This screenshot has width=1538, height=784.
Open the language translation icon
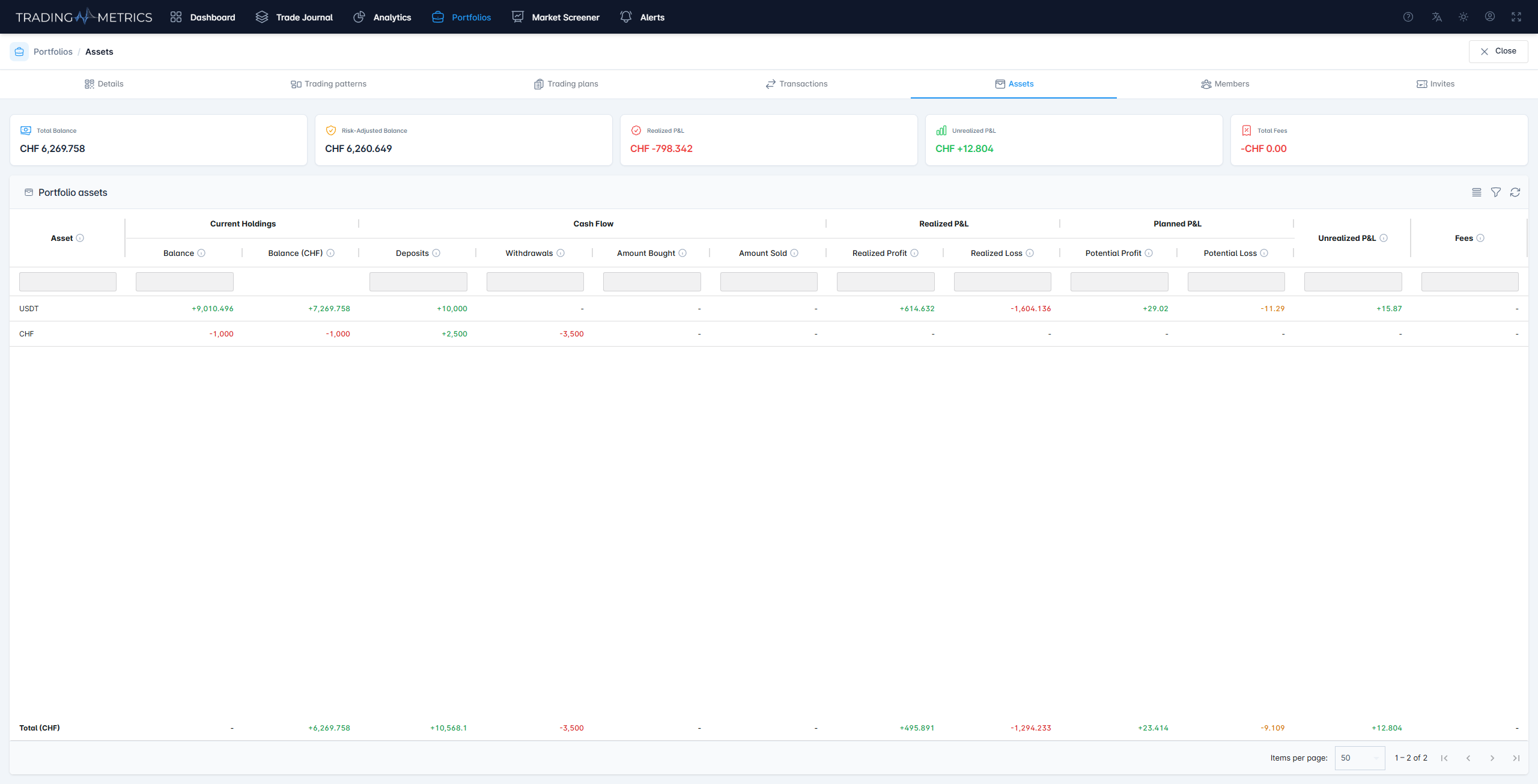click(1436, 17)
